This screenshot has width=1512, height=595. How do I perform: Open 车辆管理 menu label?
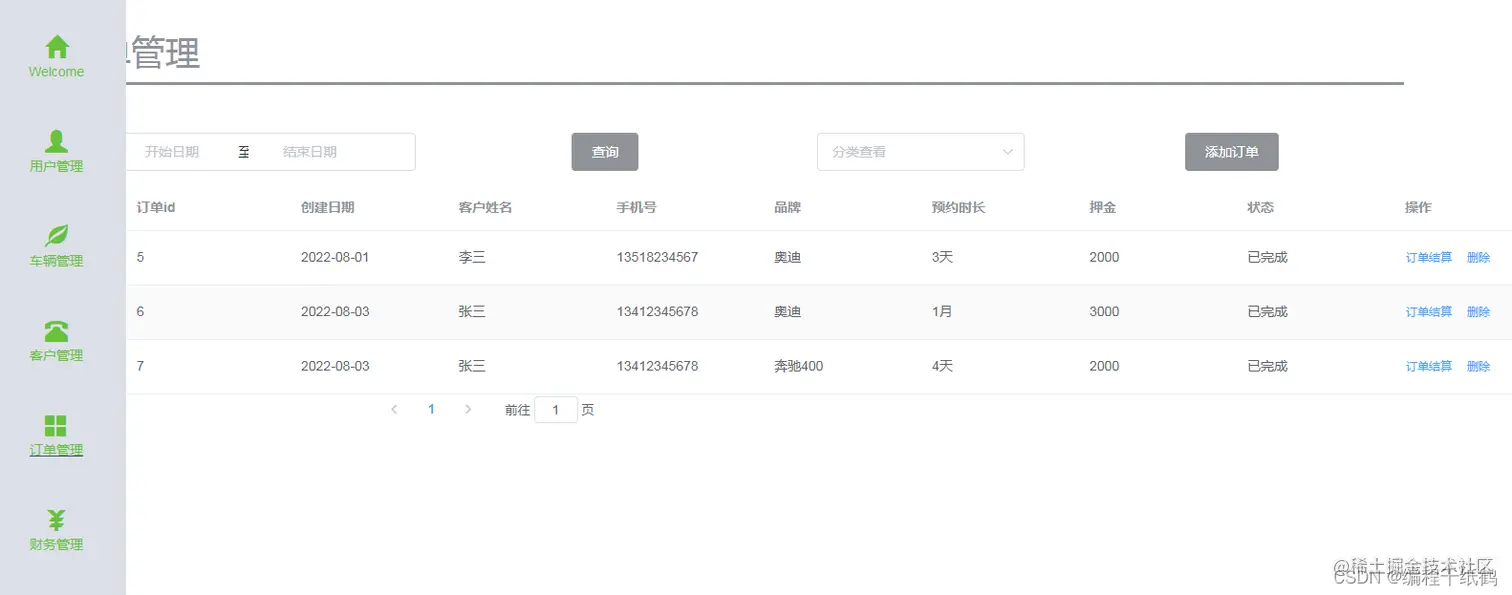[x=57, y=261]
